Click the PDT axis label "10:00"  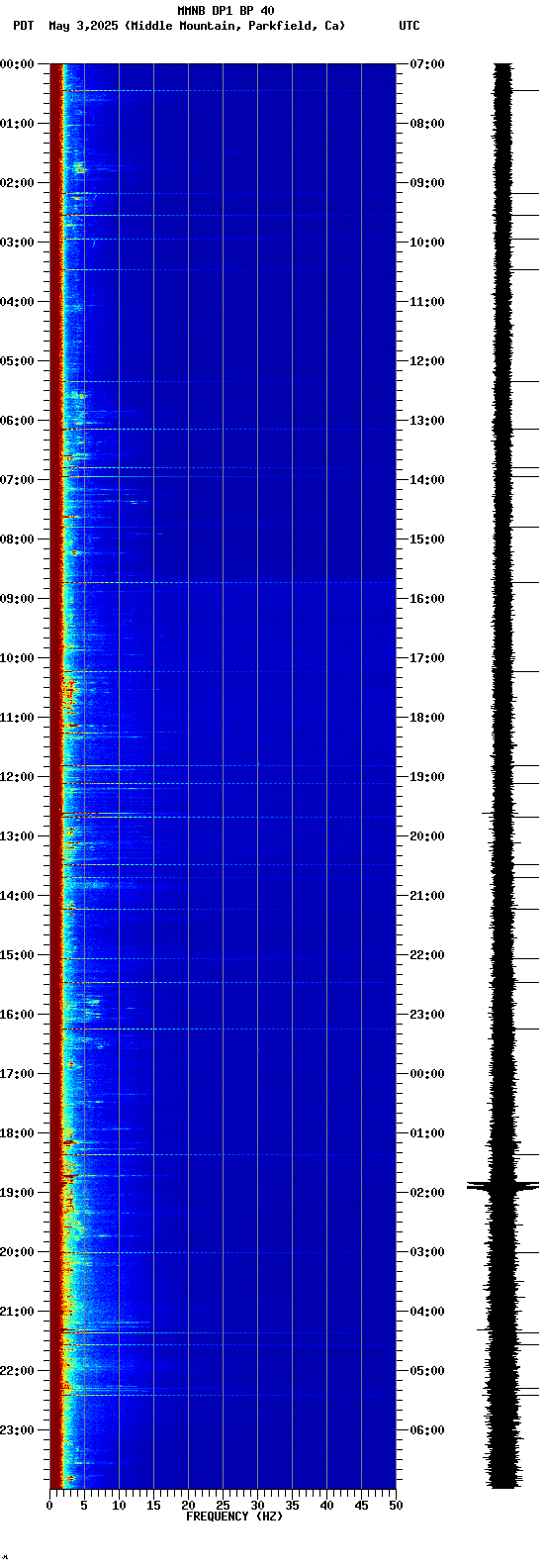(17, 658)
